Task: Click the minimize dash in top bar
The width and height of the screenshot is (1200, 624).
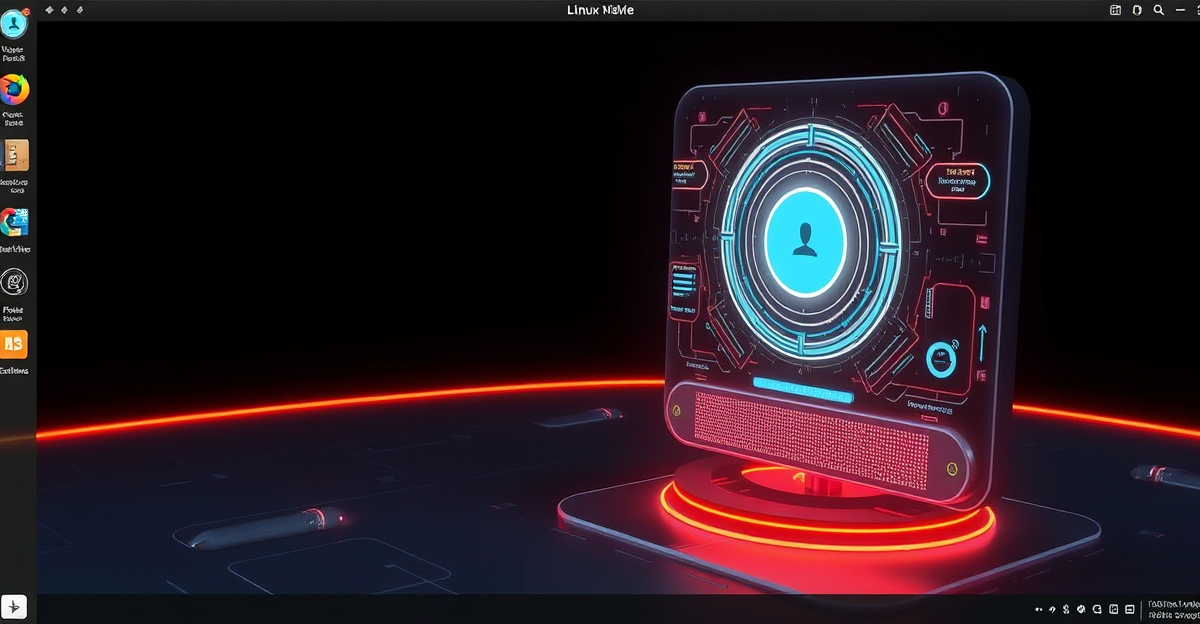Action: pos(1180,10)
